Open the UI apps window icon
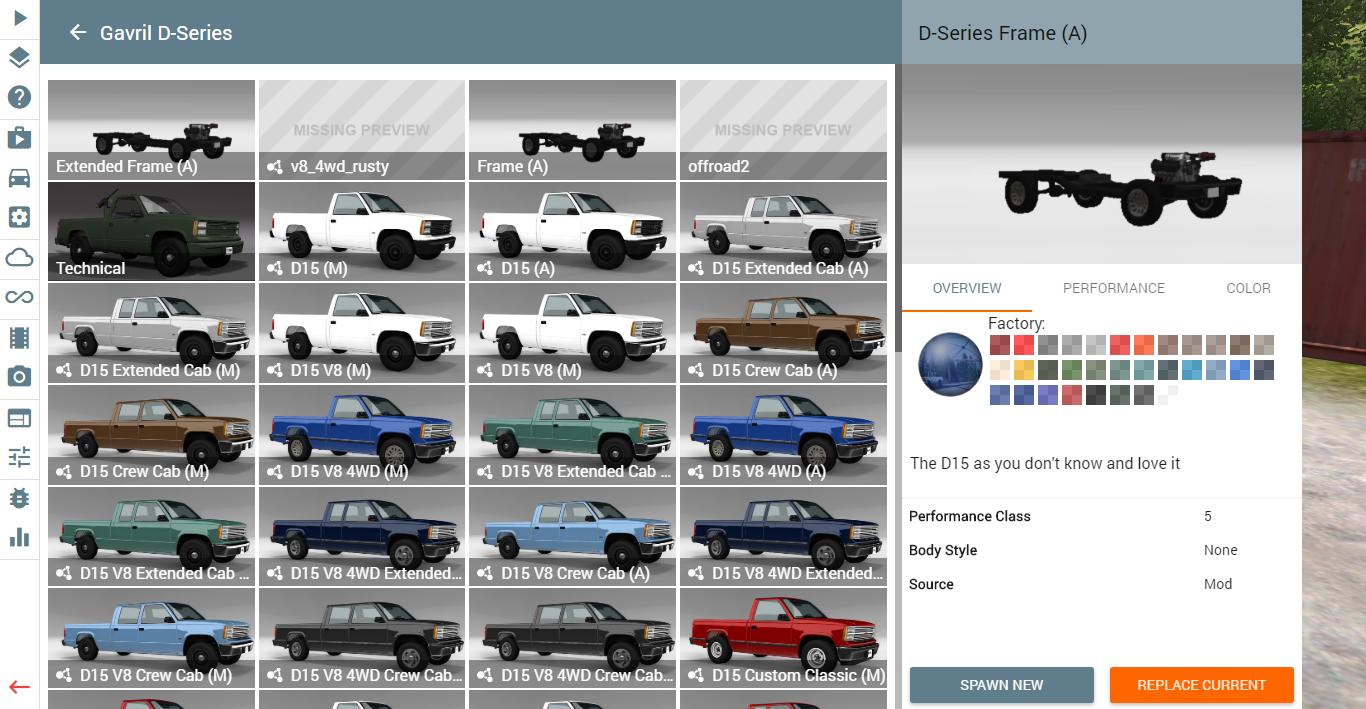 tap(19, 417)
